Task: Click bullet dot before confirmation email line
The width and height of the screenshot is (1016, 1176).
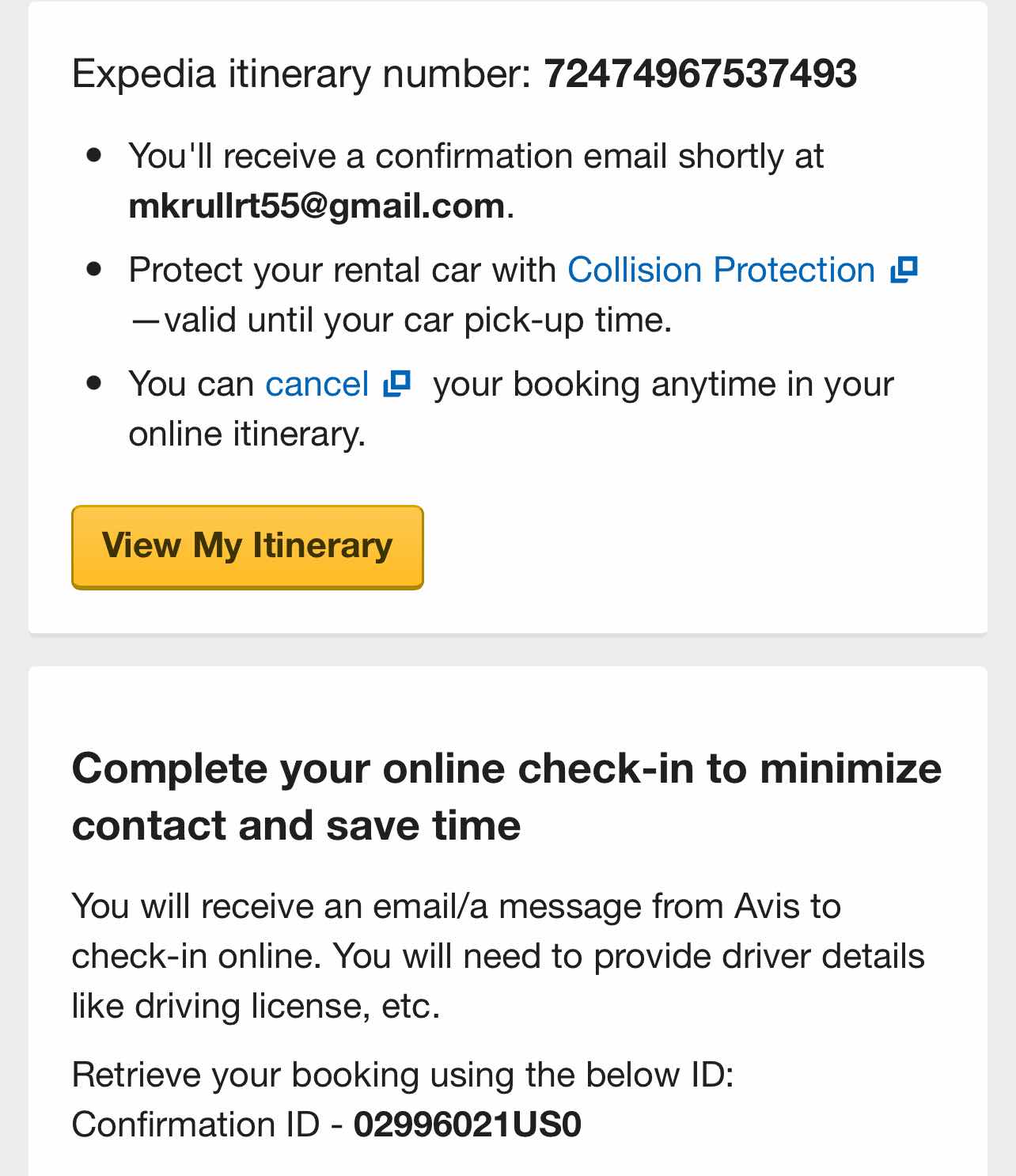Action: pos(94,155)
